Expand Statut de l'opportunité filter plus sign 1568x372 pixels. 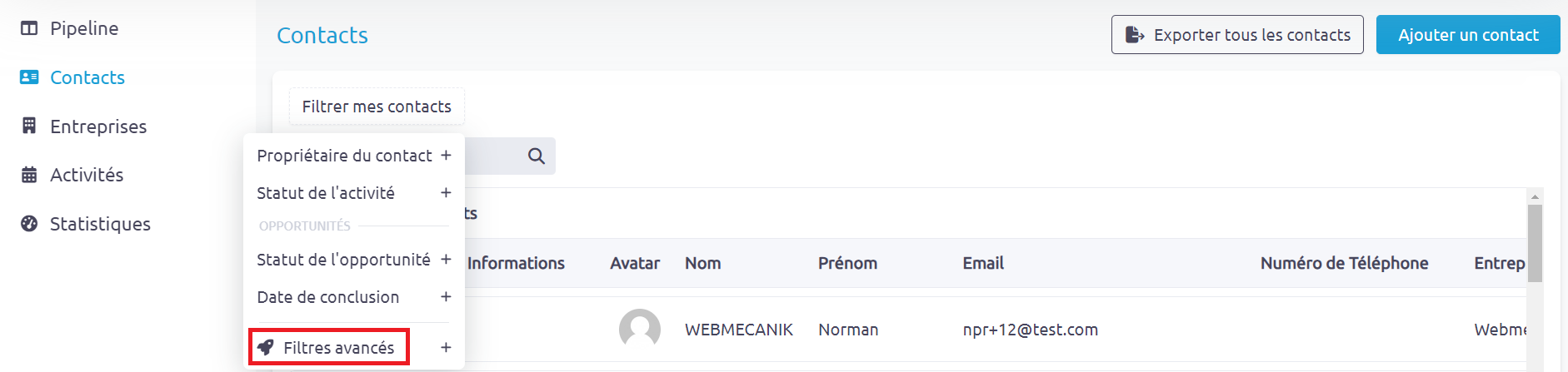click(446, 260)
